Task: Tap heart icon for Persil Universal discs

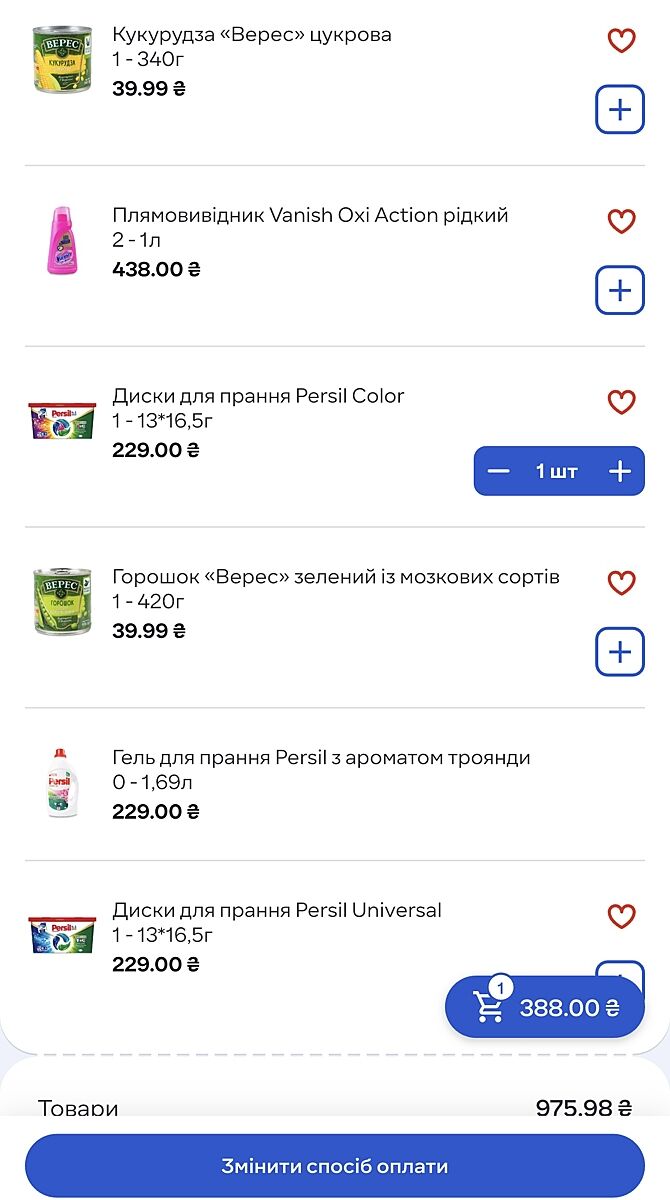Action: [x=621, y=916]
